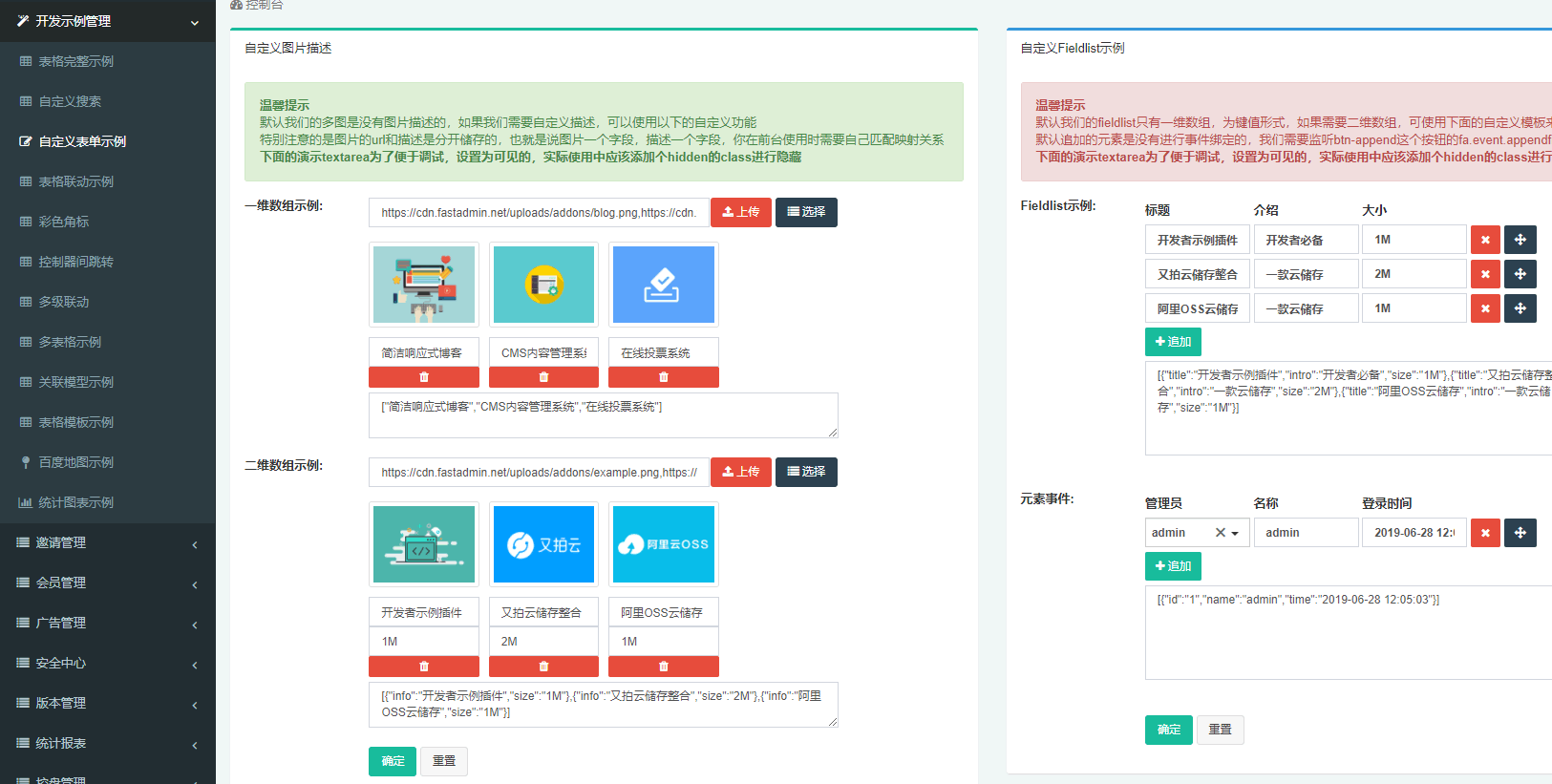Click the 又拍云 image thumbnail

[543, 544]
